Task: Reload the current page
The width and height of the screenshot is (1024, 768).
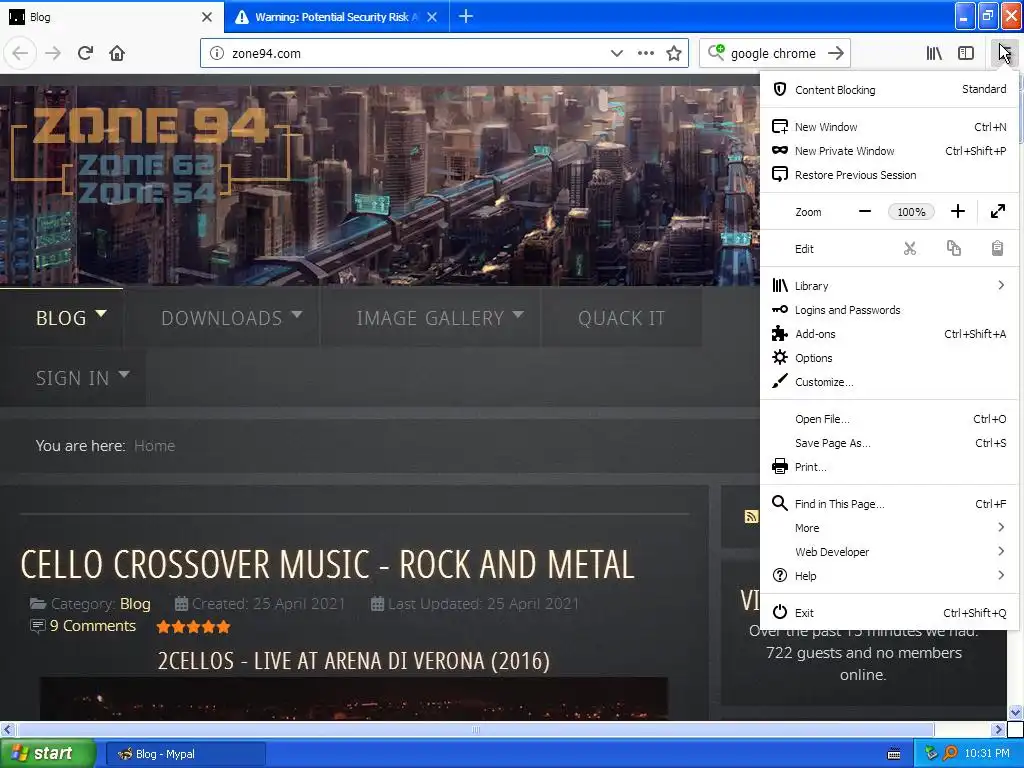Action: (x=85, y=53)
